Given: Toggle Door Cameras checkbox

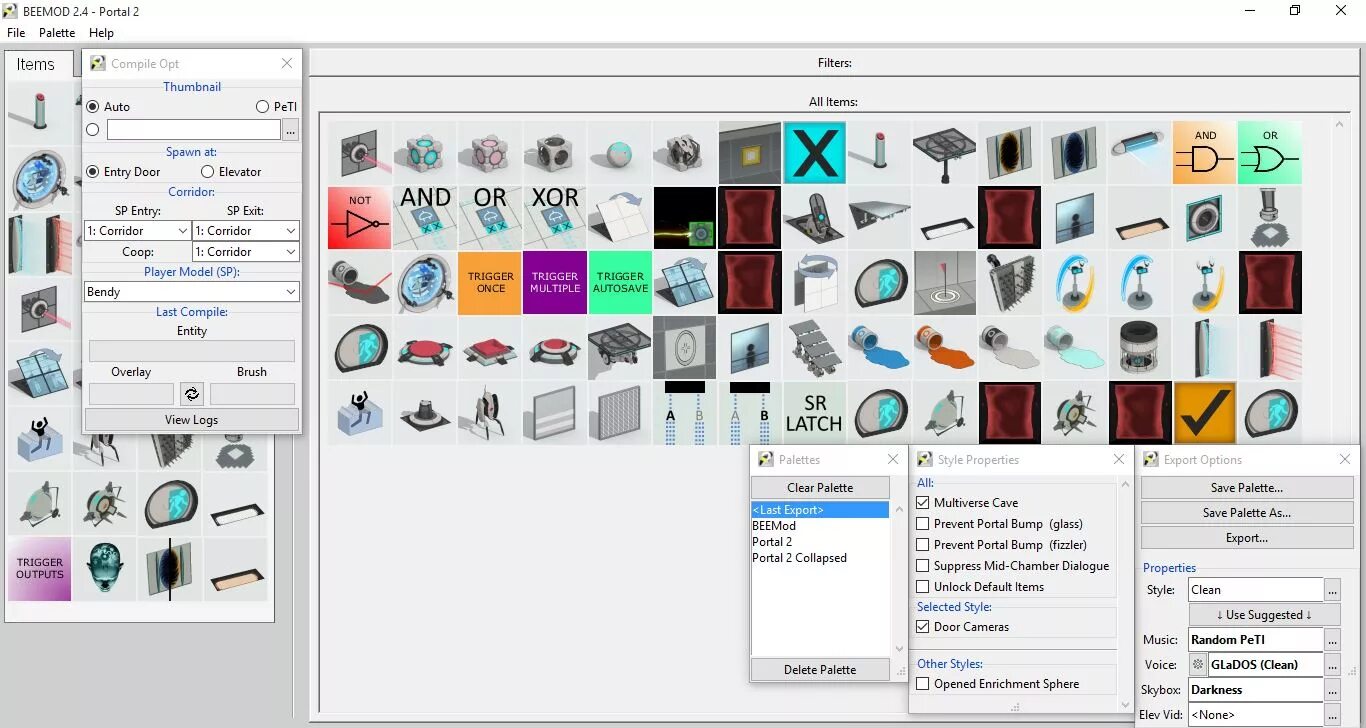Looking at the screenshot, I should (923, 627).
